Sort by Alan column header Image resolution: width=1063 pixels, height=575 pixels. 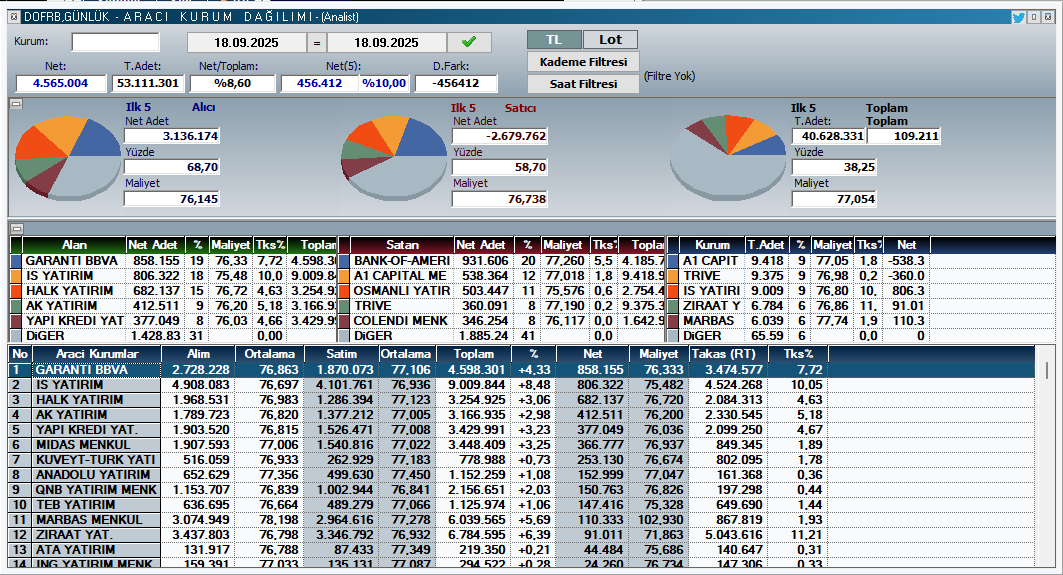(75, 245)
